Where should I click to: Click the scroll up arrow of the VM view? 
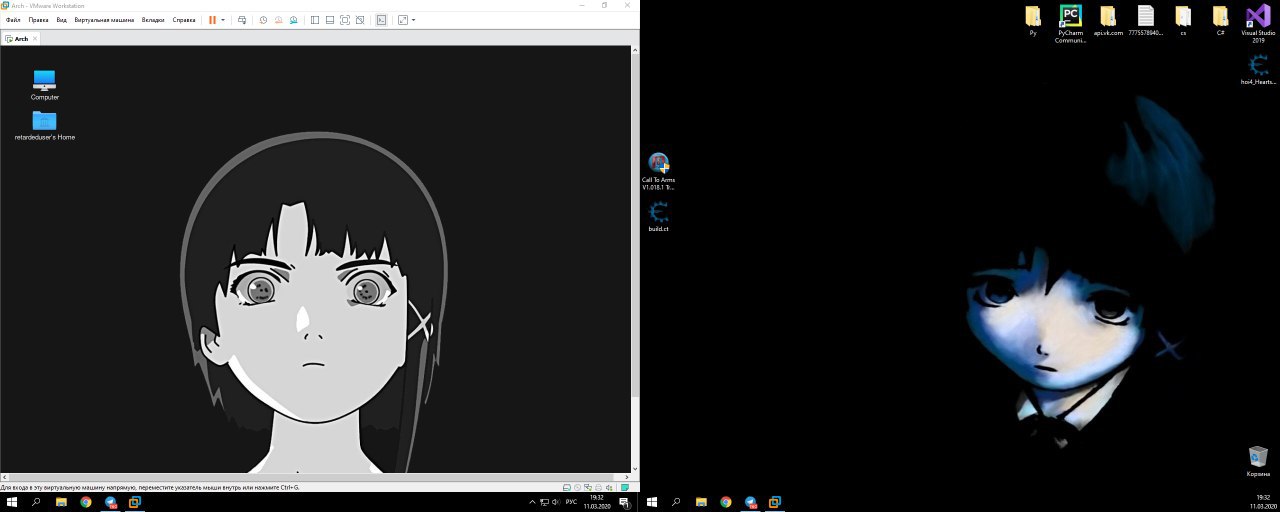click(634, 49)
